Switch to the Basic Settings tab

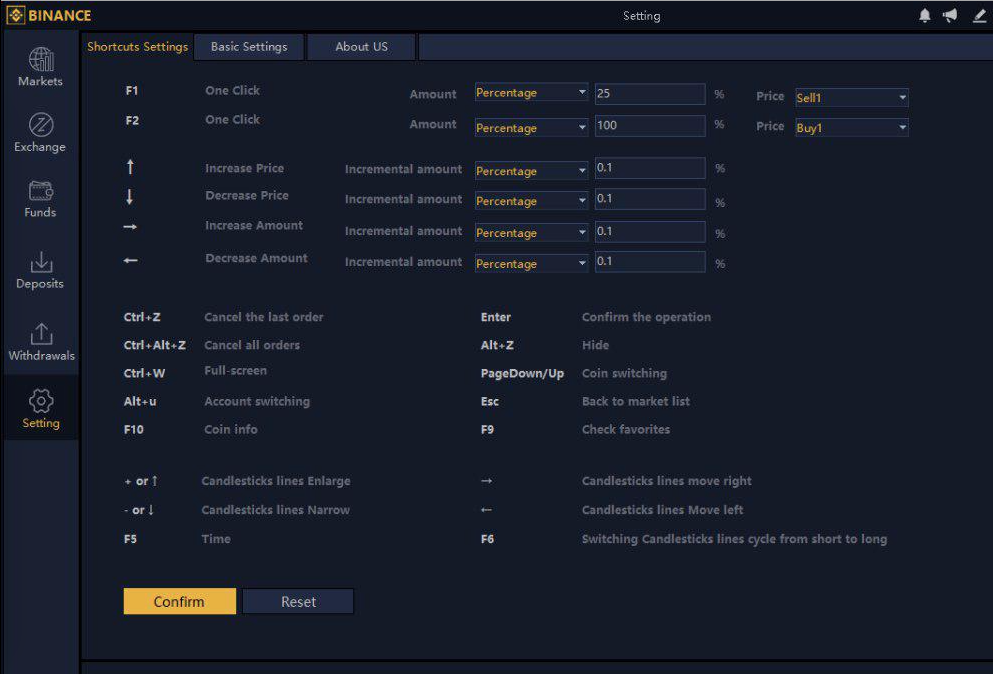pos(249,47)
